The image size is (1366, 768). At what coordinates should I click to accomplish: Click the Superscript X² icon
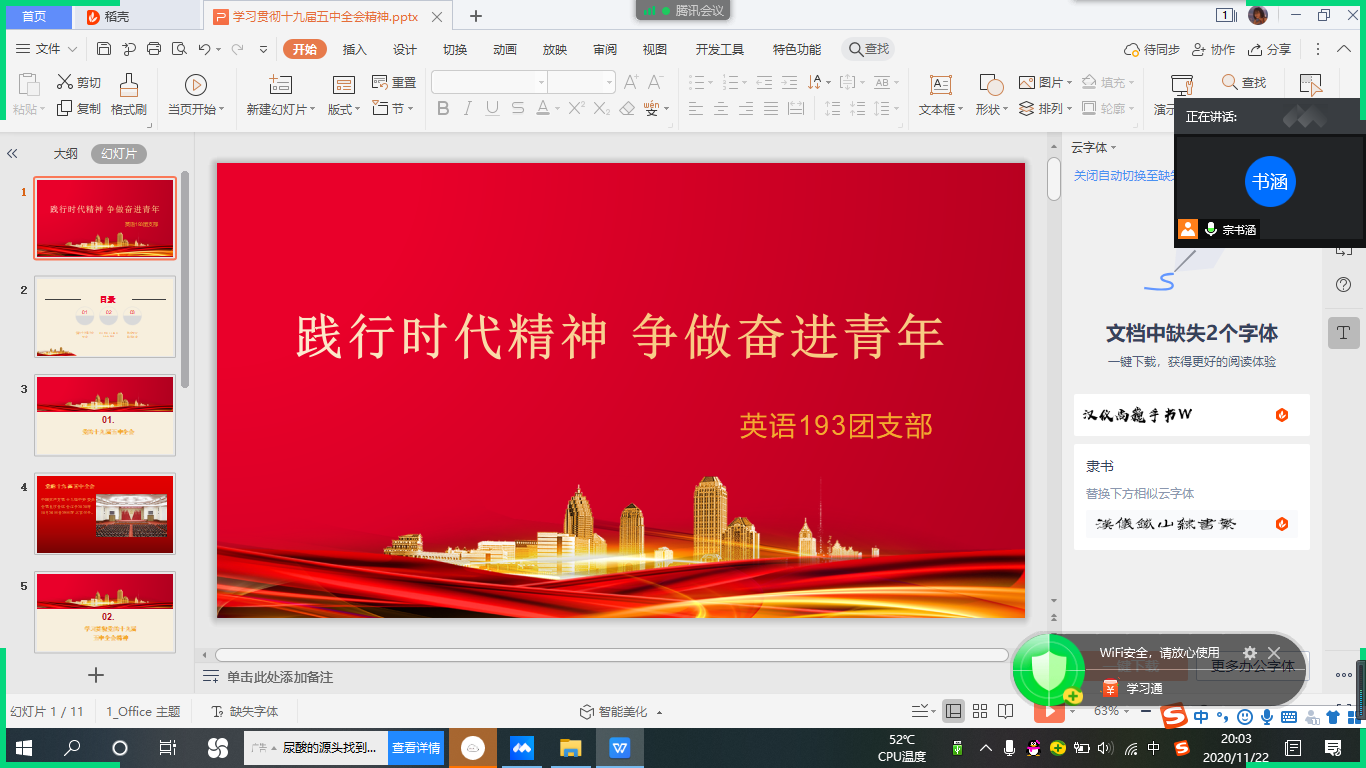(576, 108)
